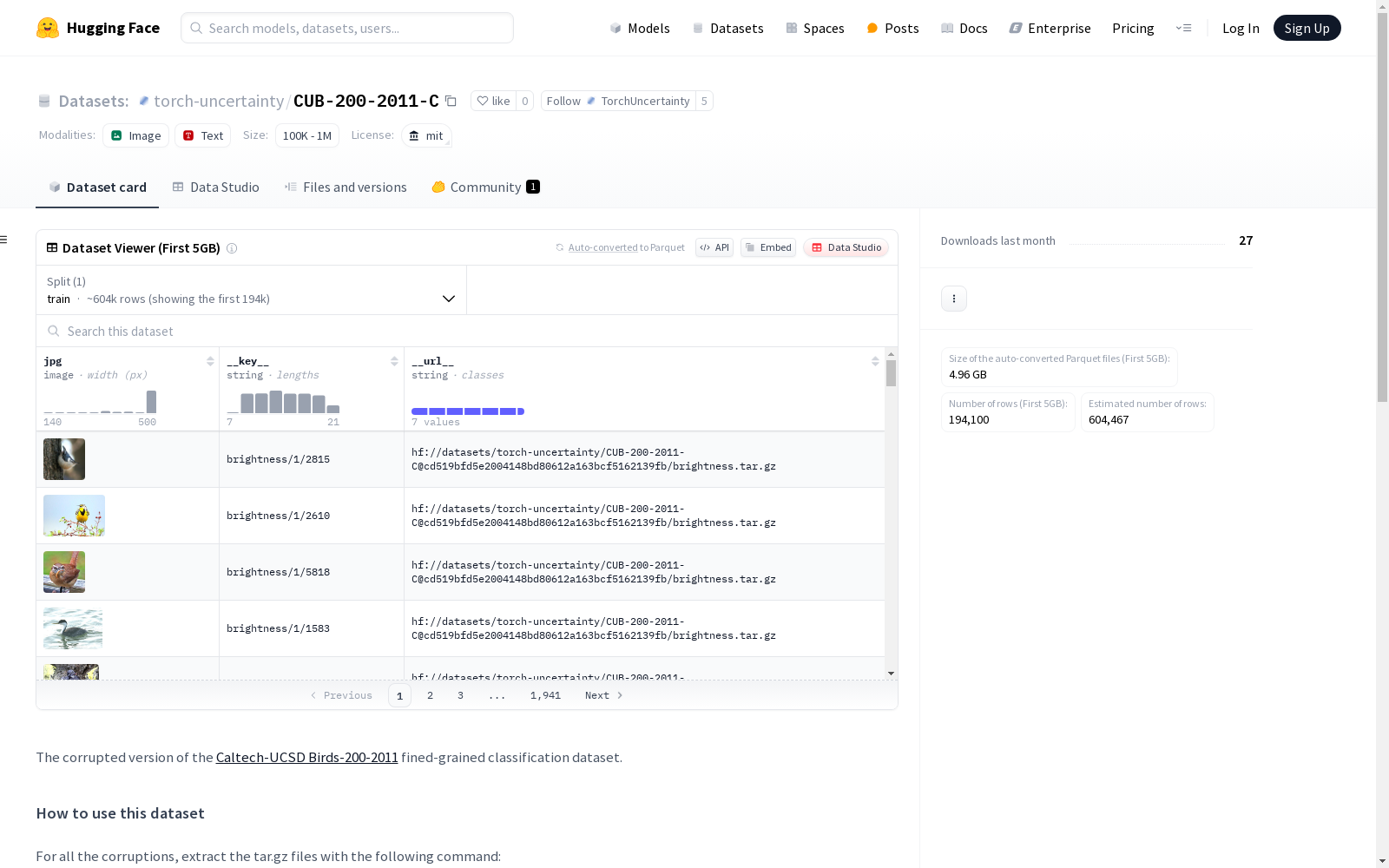Screen dimensions: 1389x868
Task: Open bird thumbnail for brightness/1/1583
Action: [73, 628]
